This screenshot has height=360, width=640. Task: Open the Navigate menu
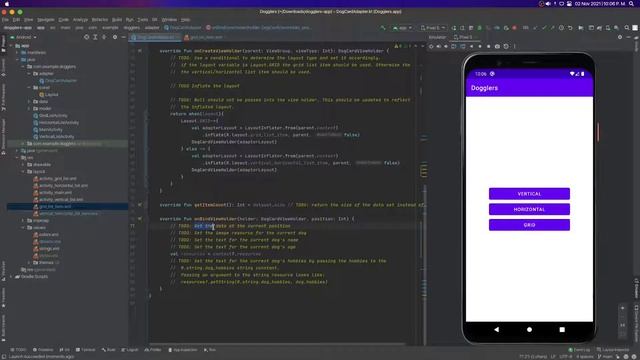46,20
